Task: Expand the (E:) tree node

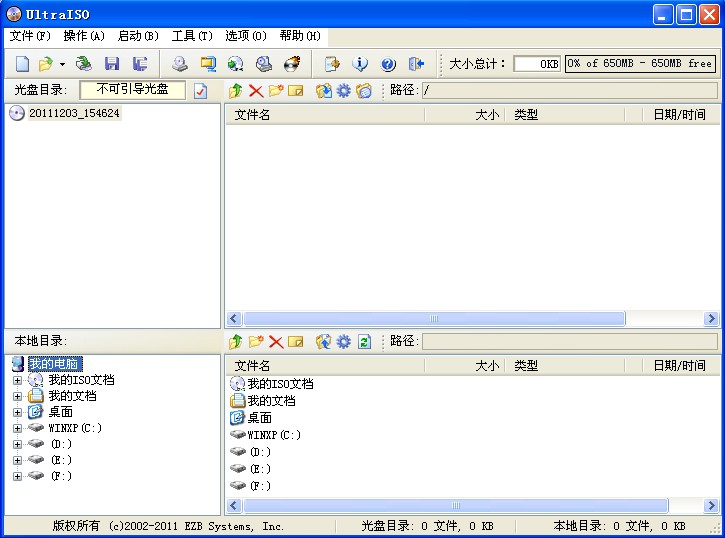Action: click(18, 460)
